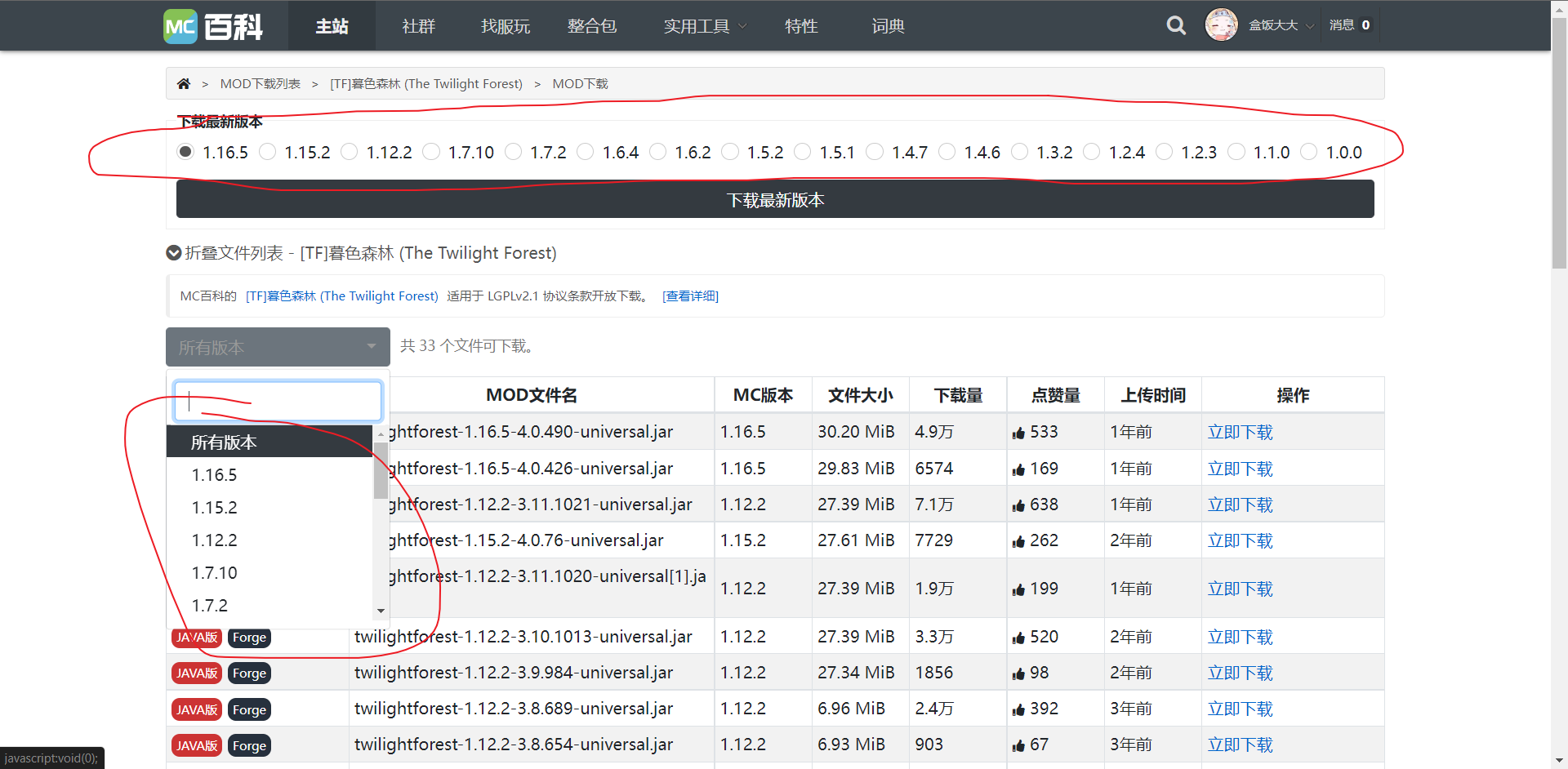This screenshot has width=1568, height=769.
Task: Click the user avatar picture
Action: coord(1221,25)
